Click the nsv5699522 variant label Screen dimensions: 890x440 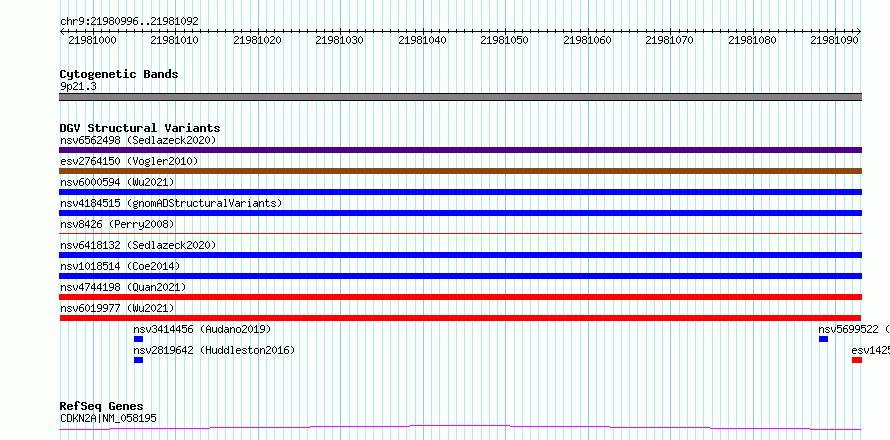coord(854,329)
